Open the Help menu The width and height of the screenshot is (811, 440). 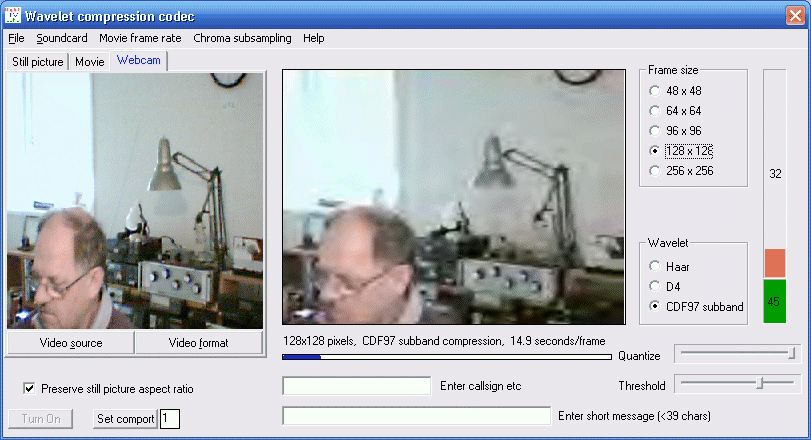[313, 38]
